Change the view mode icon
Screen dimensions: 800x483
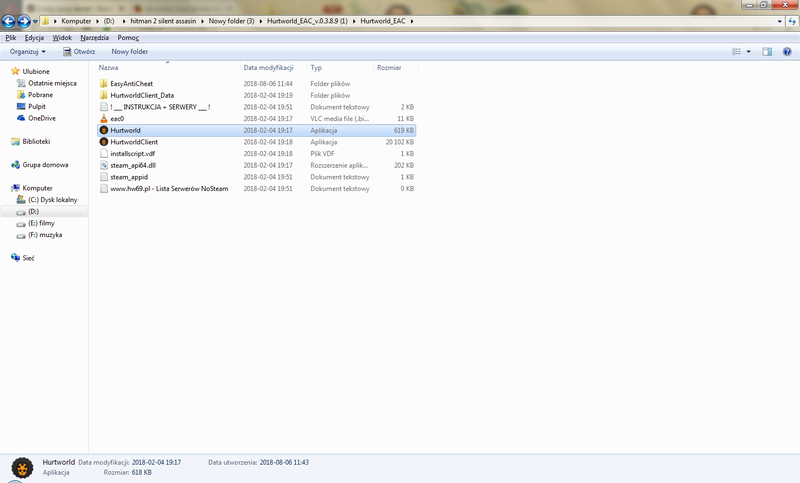coord(736,52)
